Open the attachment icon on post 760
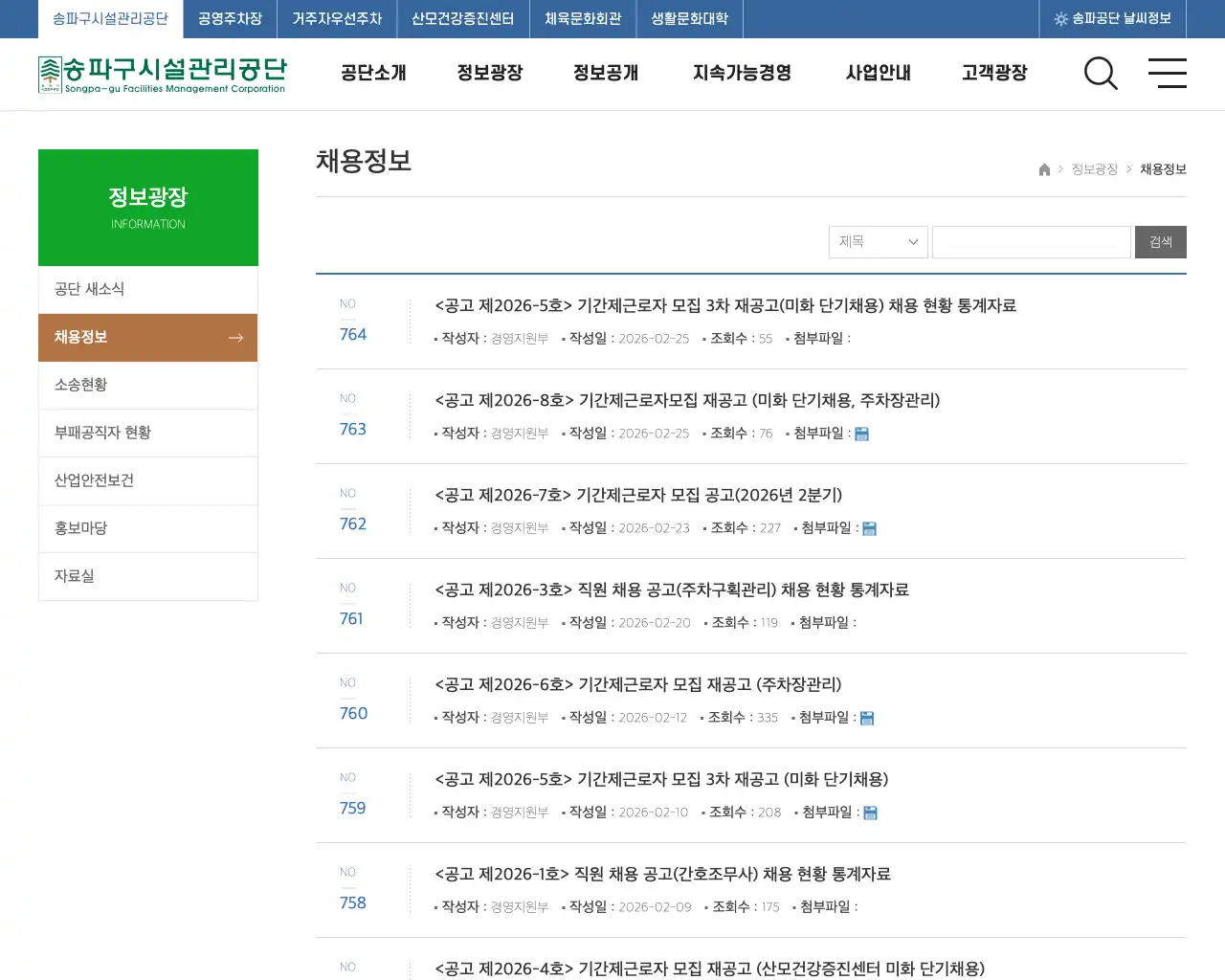Image resolution: width=1225 pixels, height=980 pixels. (867, 717)
